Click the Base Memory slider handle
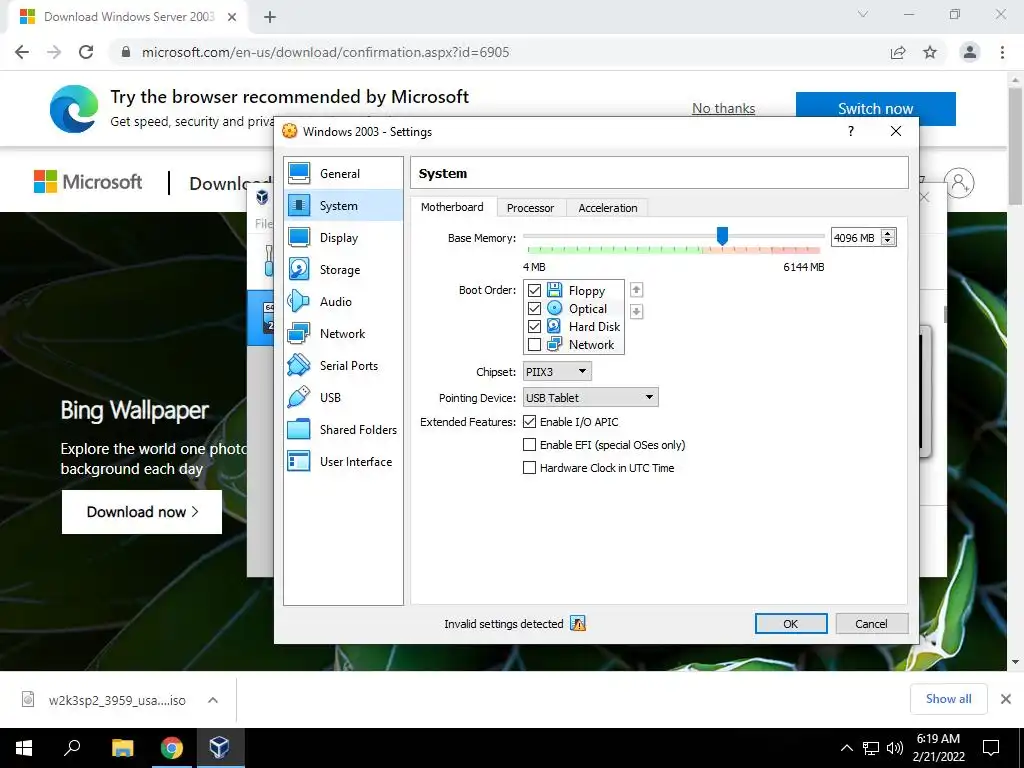Screen dimensions: 1024x768 pyautogui.click(x=722, y=236)
